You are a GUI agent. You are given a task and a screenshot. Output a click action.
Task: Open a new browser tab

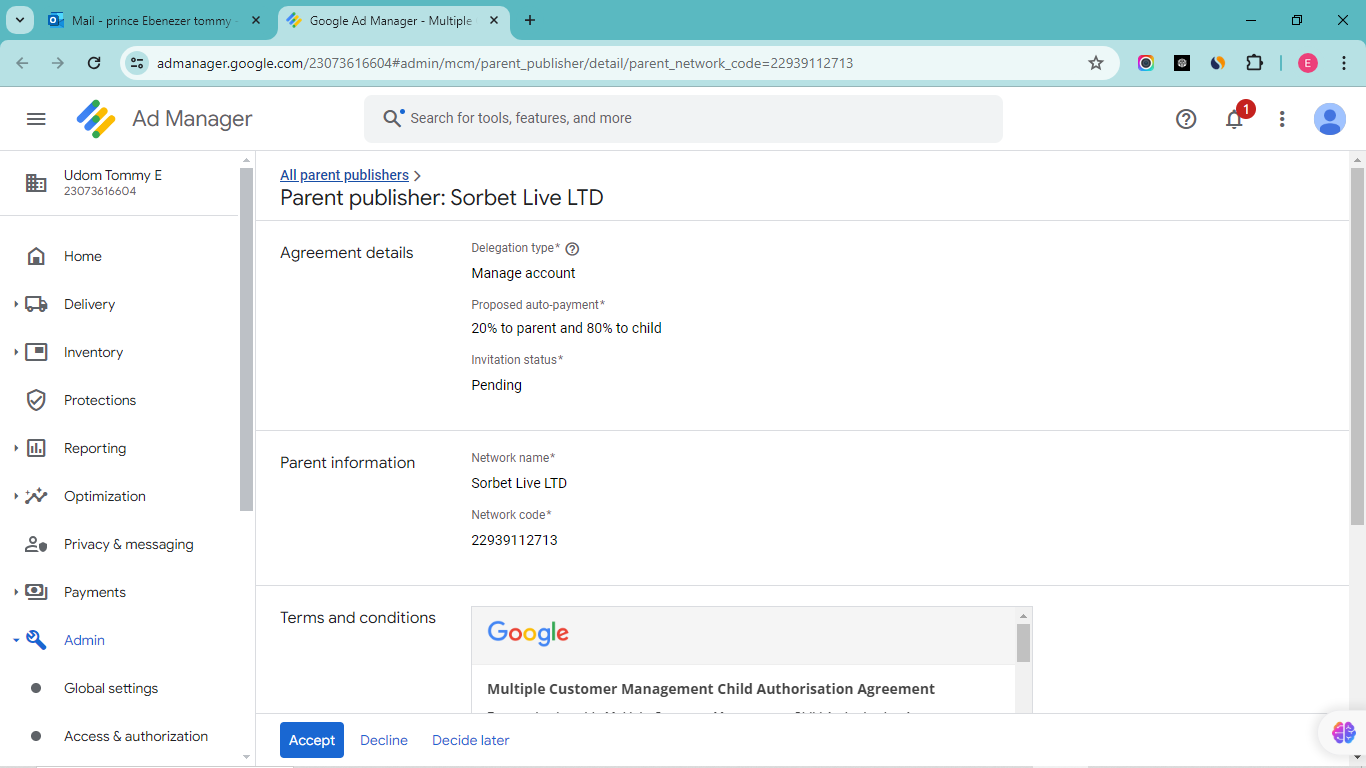point(530,20)
